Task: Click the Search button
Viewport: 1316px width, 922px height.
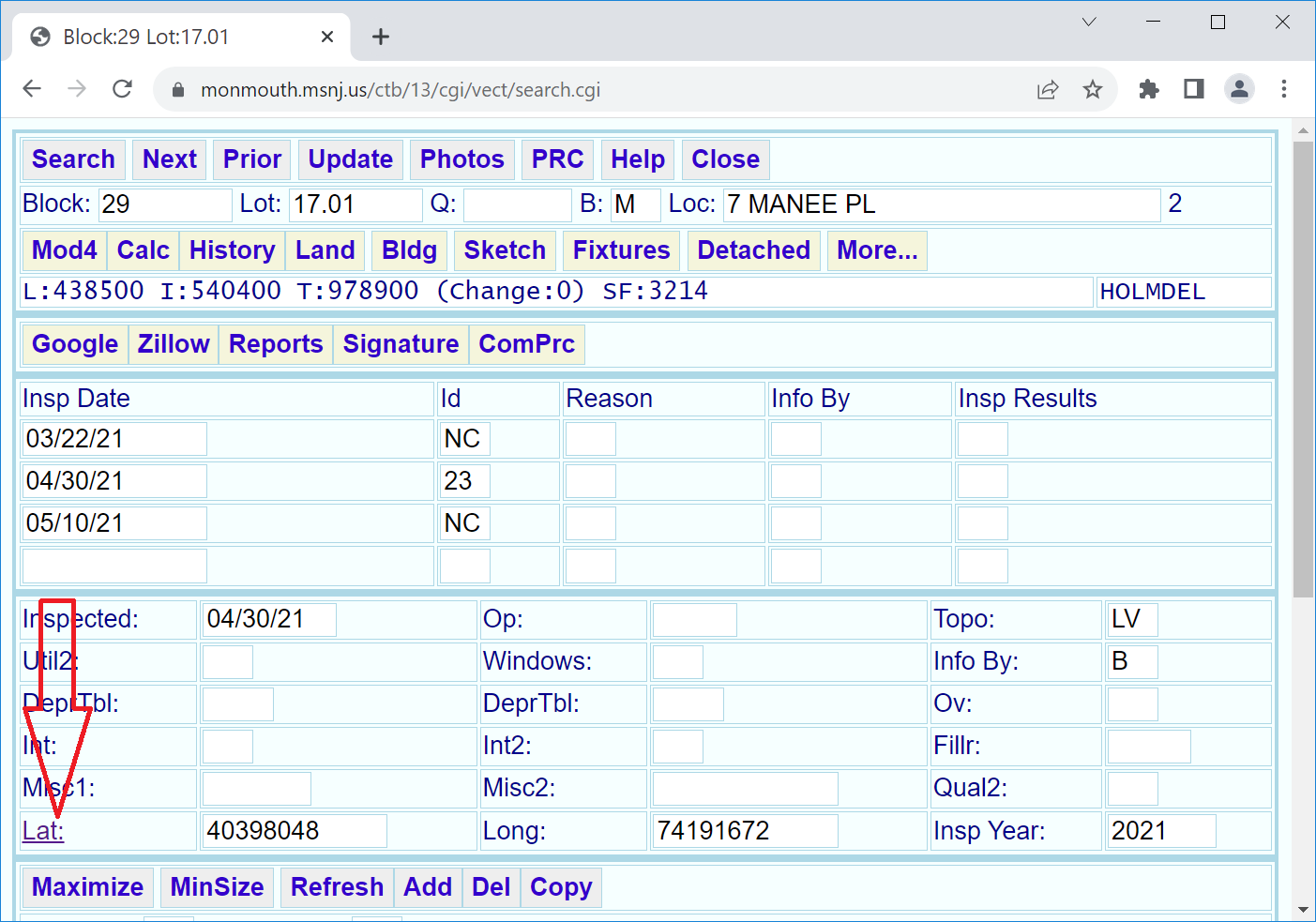Action: [73, 159]
